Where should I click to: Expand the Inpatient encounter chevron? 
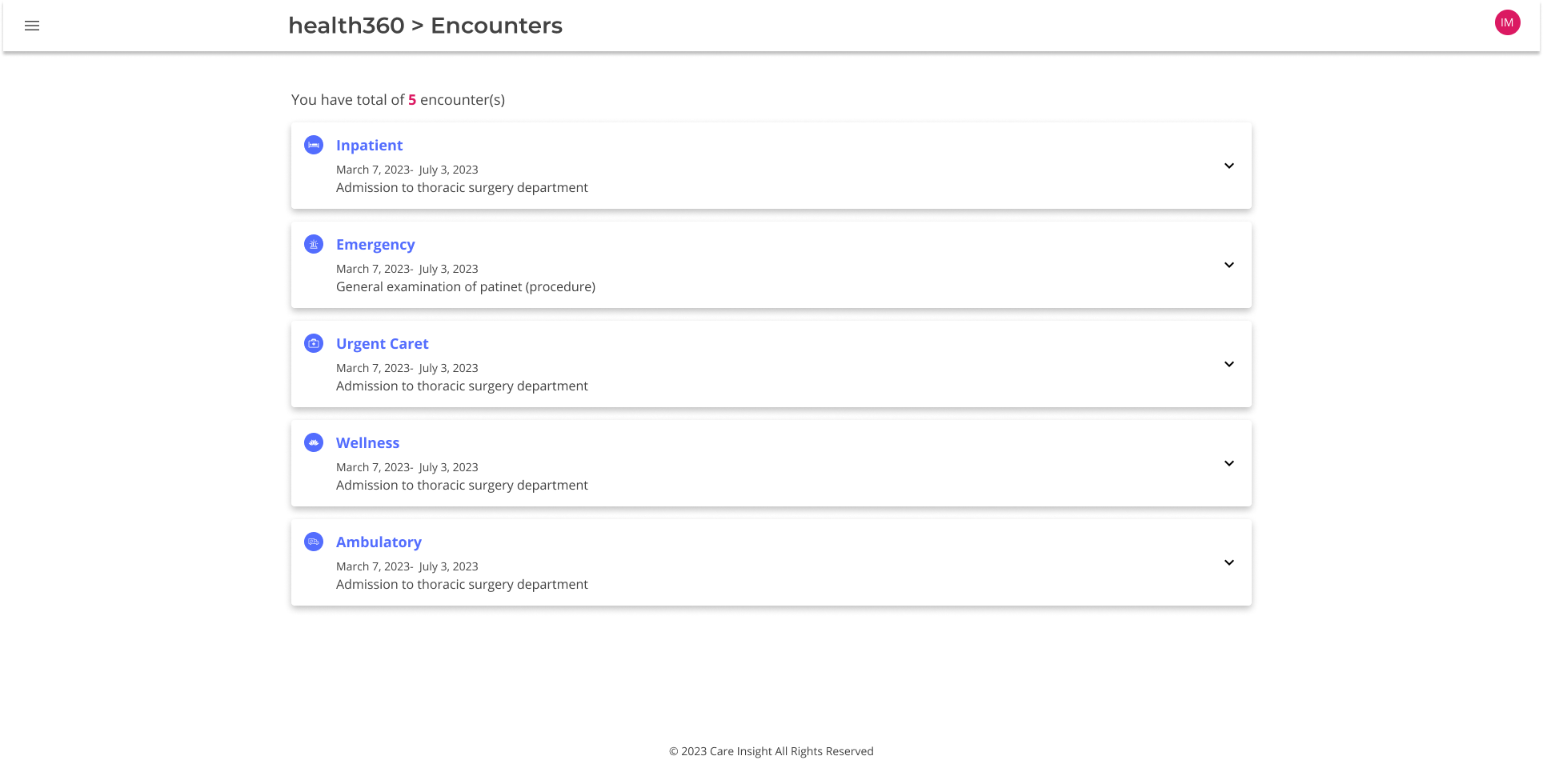click(x=1228, y=166)
